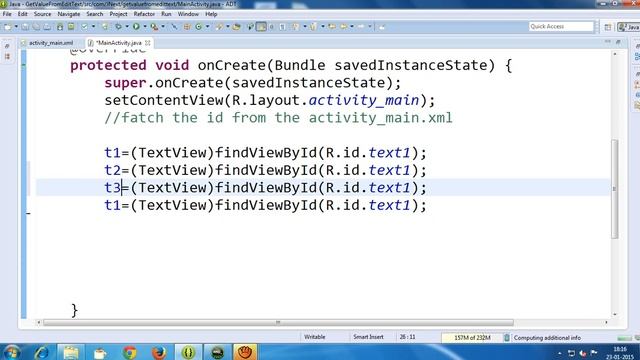Open the Android Virtual Device Manager icon
The height and width of the screenshot is (360, 640).
71,27
